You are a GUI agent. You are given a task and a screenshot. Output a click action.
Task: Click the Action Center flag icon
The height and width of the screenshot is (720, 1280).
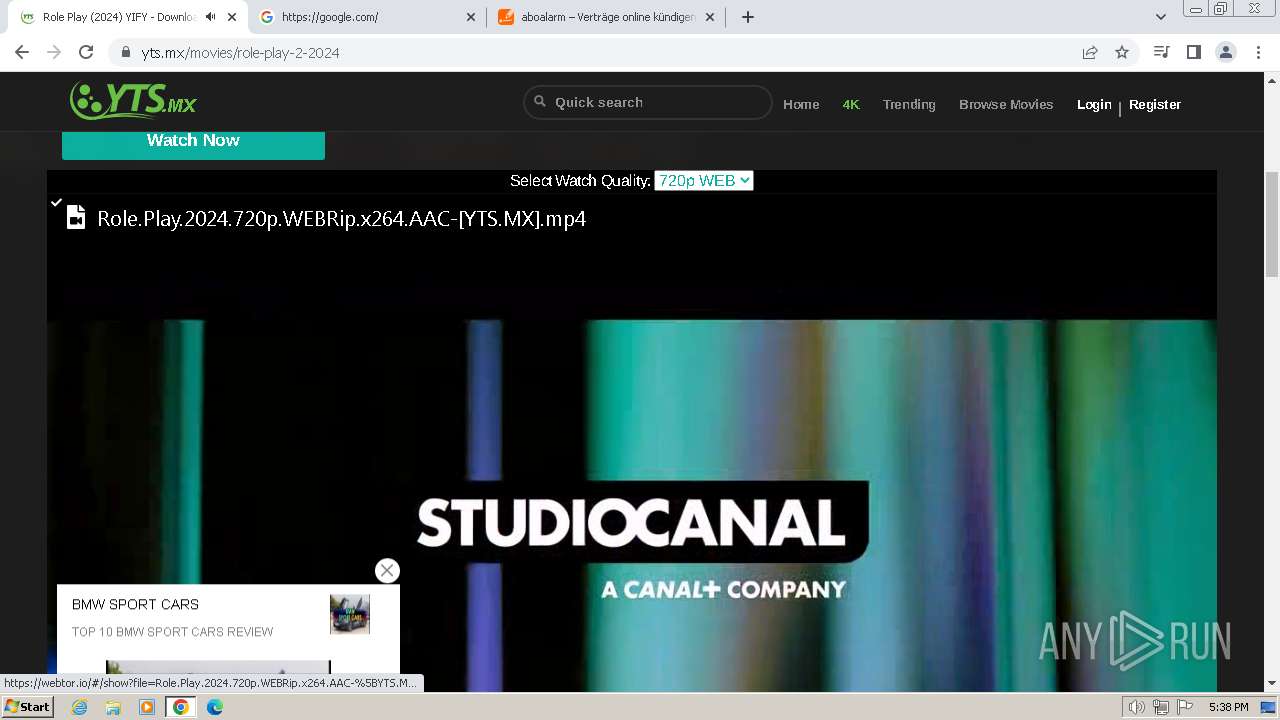coord(1184,707)
